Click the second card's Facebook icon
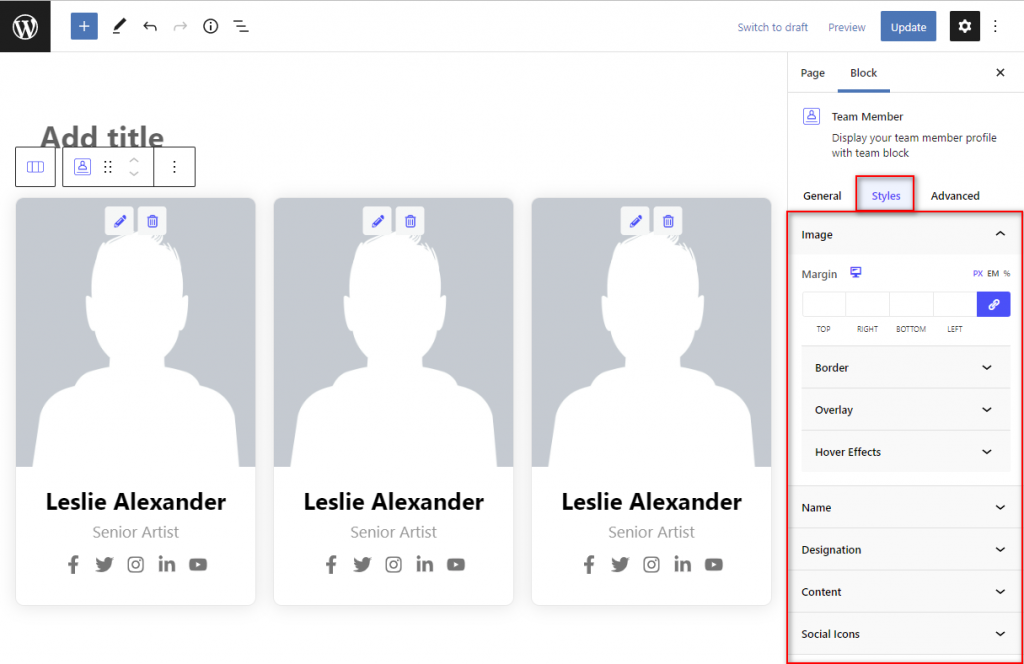 331,564
